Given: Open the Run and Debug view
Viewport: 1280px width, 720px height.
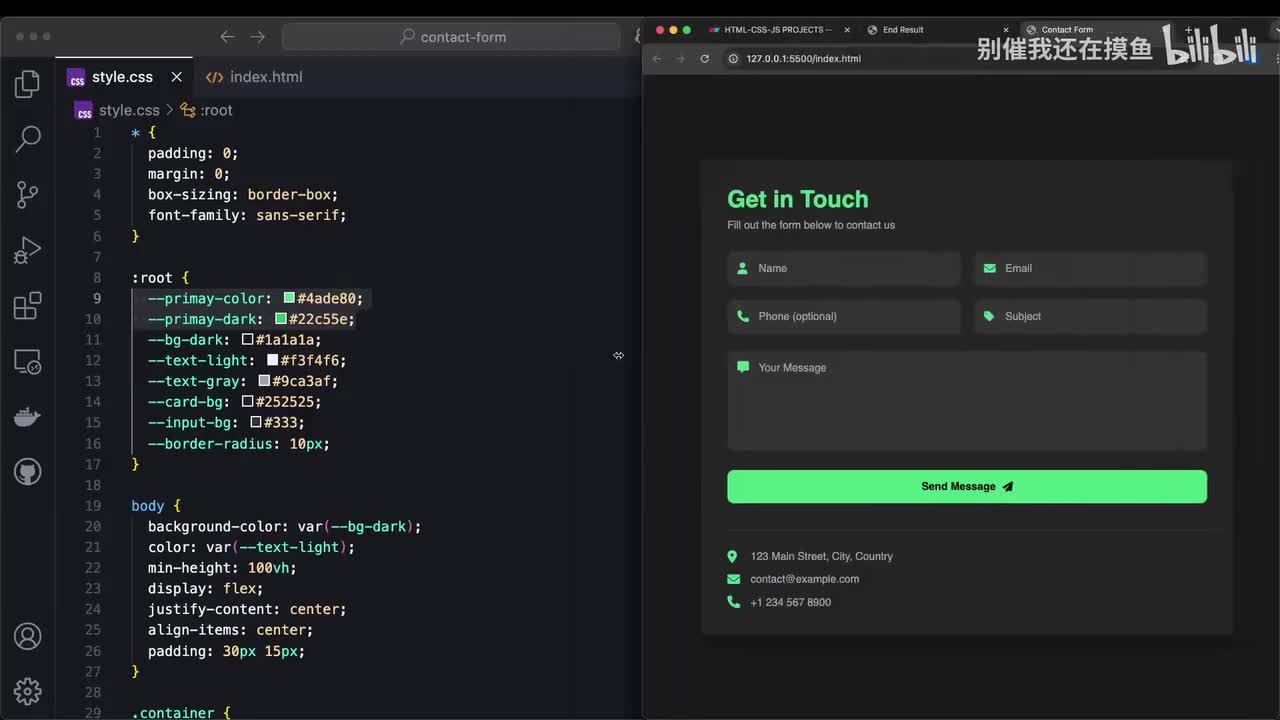Looking at the screenshot, I should [28, 250].
